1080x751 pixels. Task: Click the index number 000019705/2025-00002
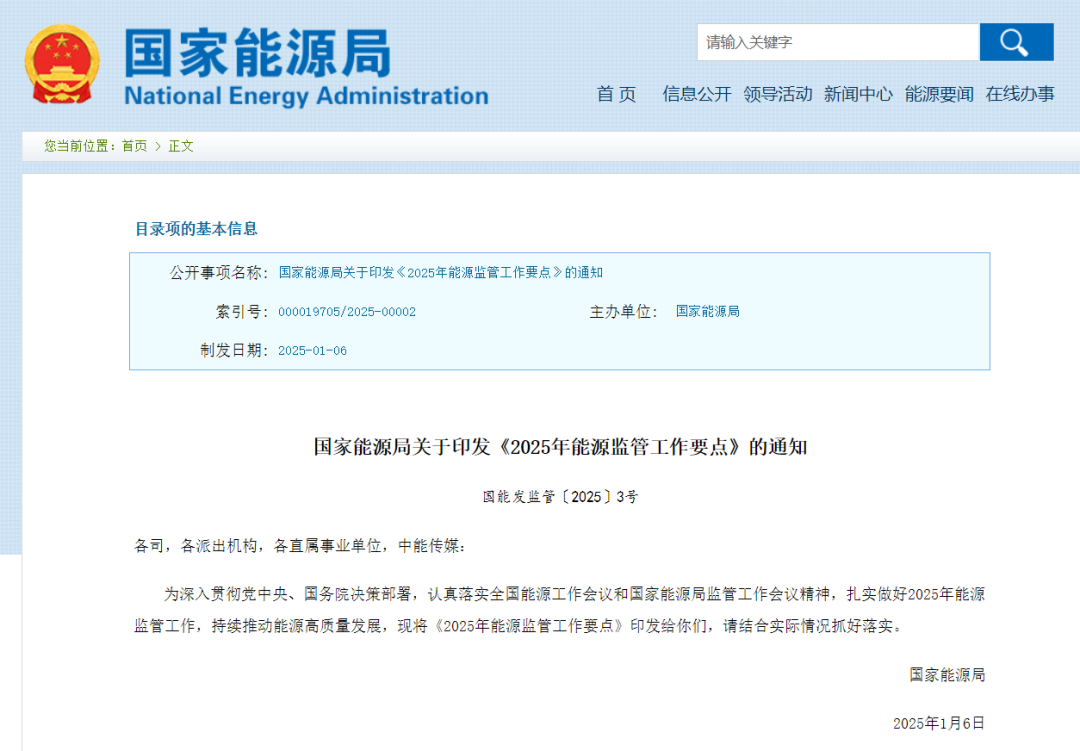(x=347, y=312)
